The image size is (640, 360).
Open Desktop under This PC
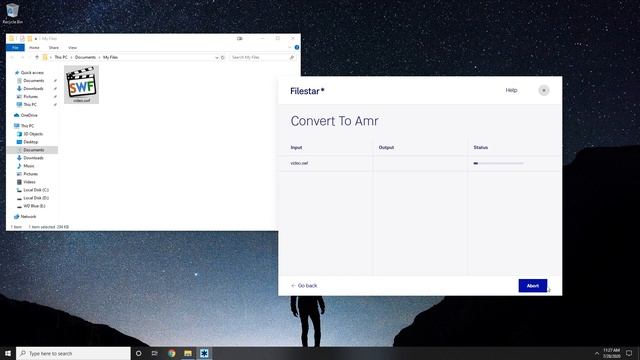pos(30,142)
